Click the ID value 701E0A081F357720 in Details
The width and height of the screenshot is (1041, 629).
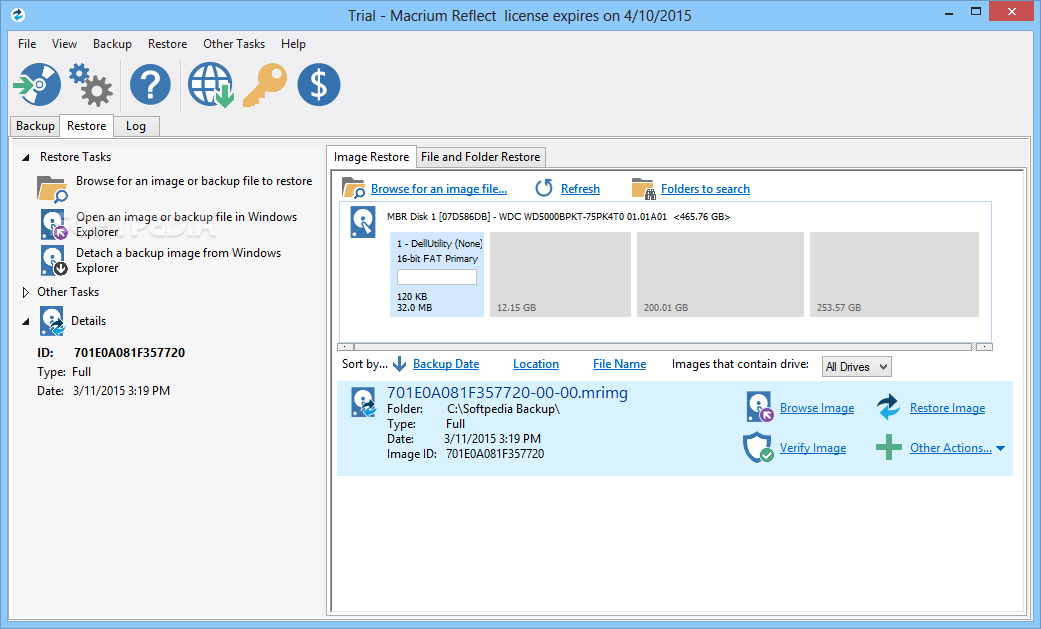(x=129, y=353)
